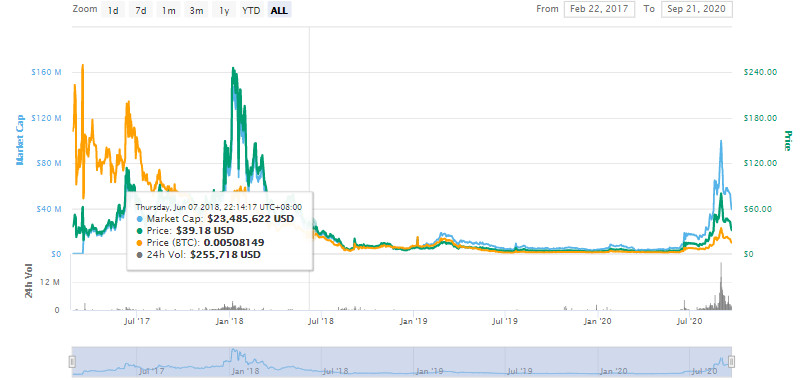
Task: Set zoom range to 1d
Action: pyautogui.click(x=113, y=10)
